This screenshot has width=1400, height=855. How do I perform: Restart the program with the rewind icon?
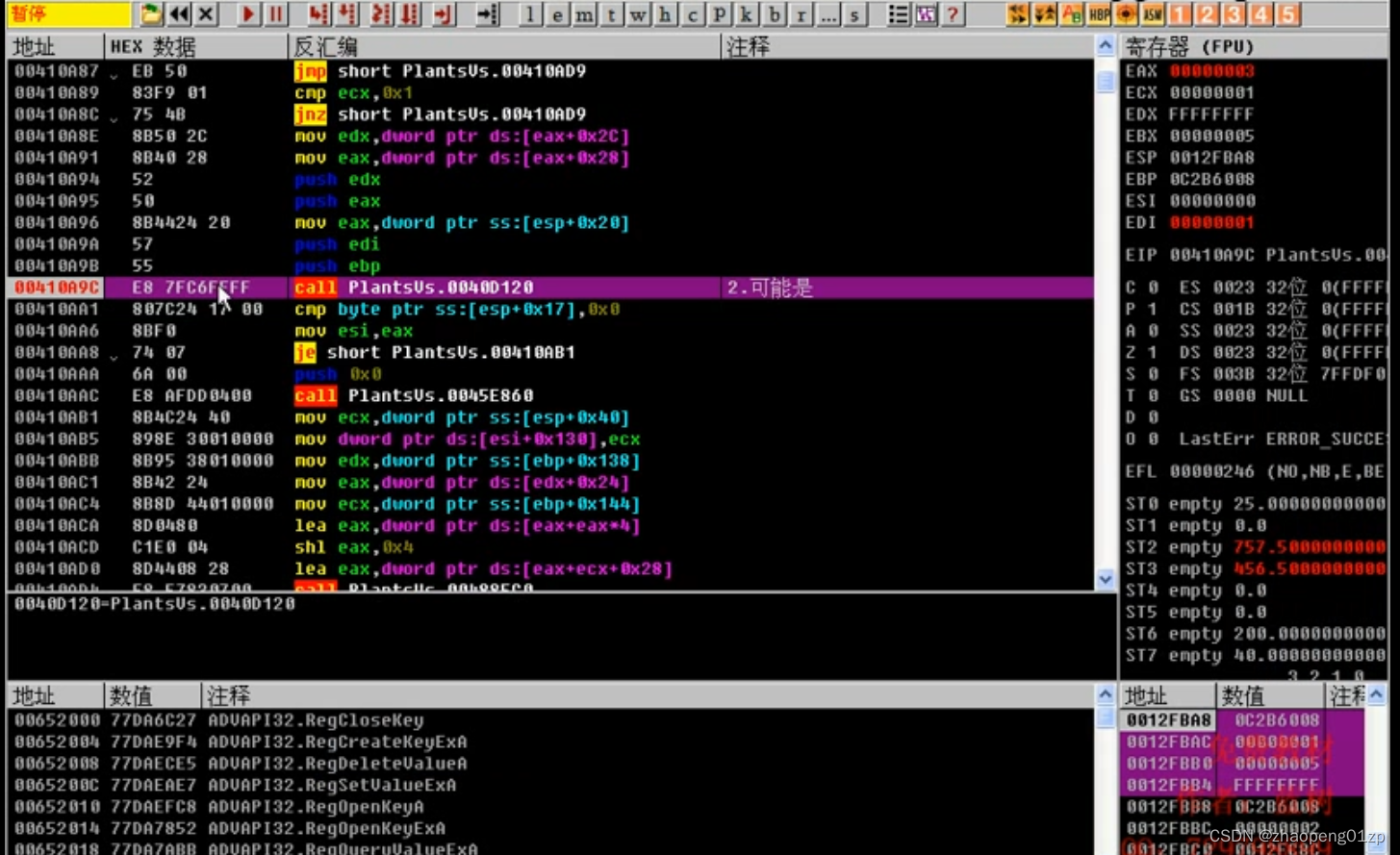click(179, 14)
